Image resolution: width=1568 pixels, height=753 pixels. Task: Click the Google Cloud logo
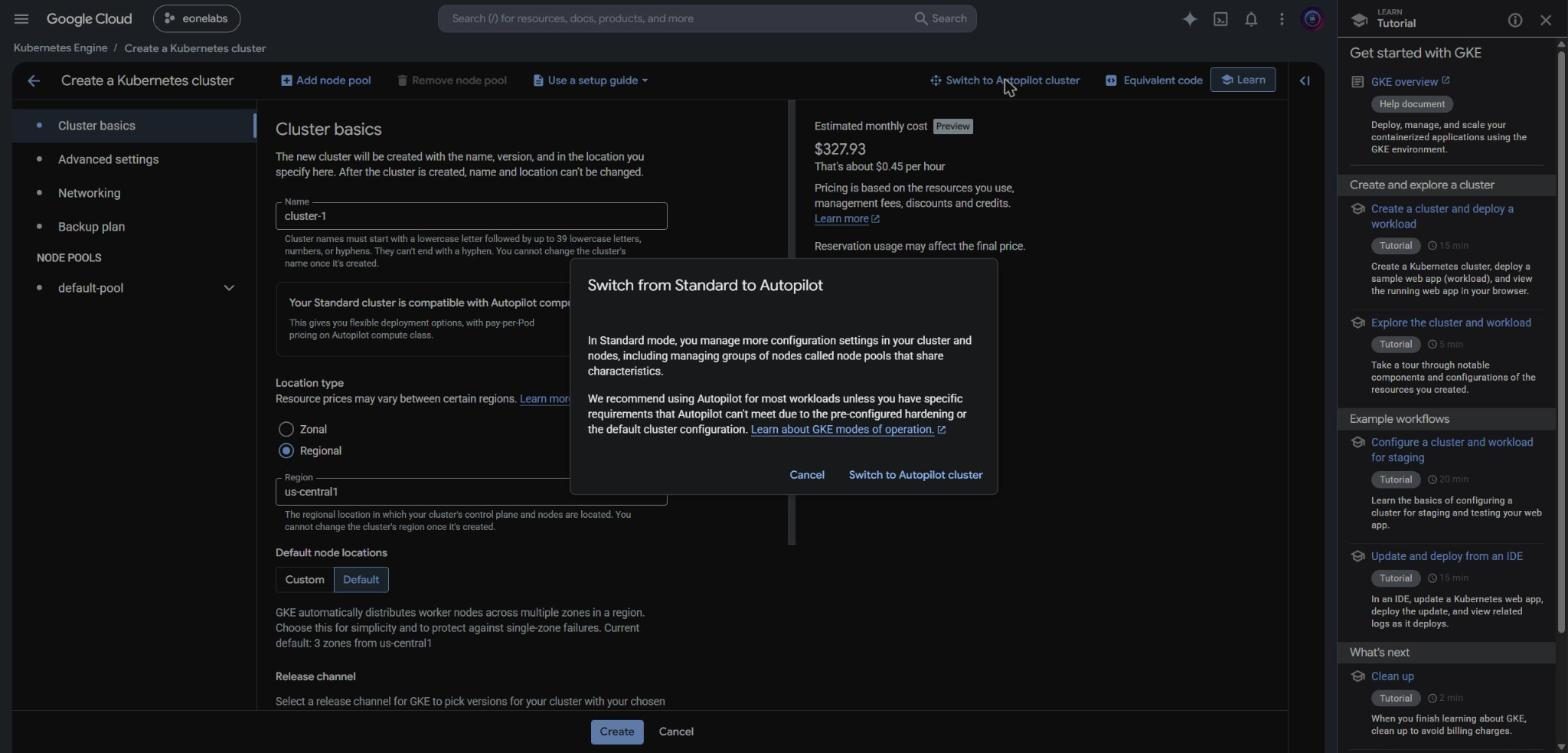click(89, 18)
